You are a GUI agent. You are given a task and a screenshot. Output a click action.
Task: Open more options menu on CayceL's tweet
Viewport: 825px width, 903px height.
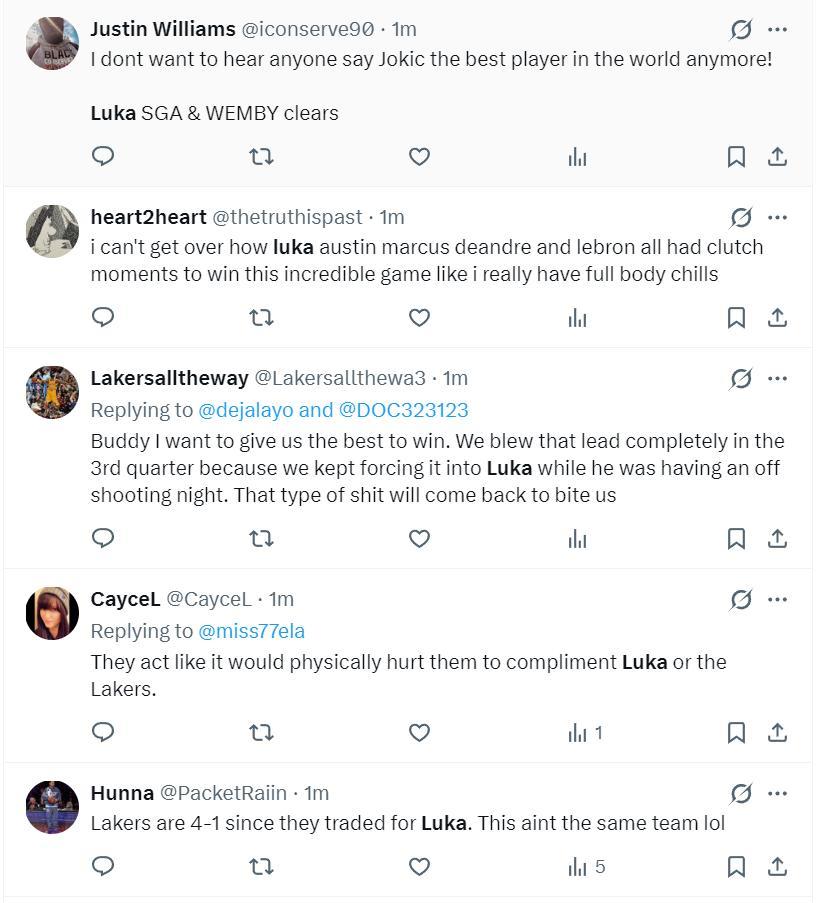777,600
